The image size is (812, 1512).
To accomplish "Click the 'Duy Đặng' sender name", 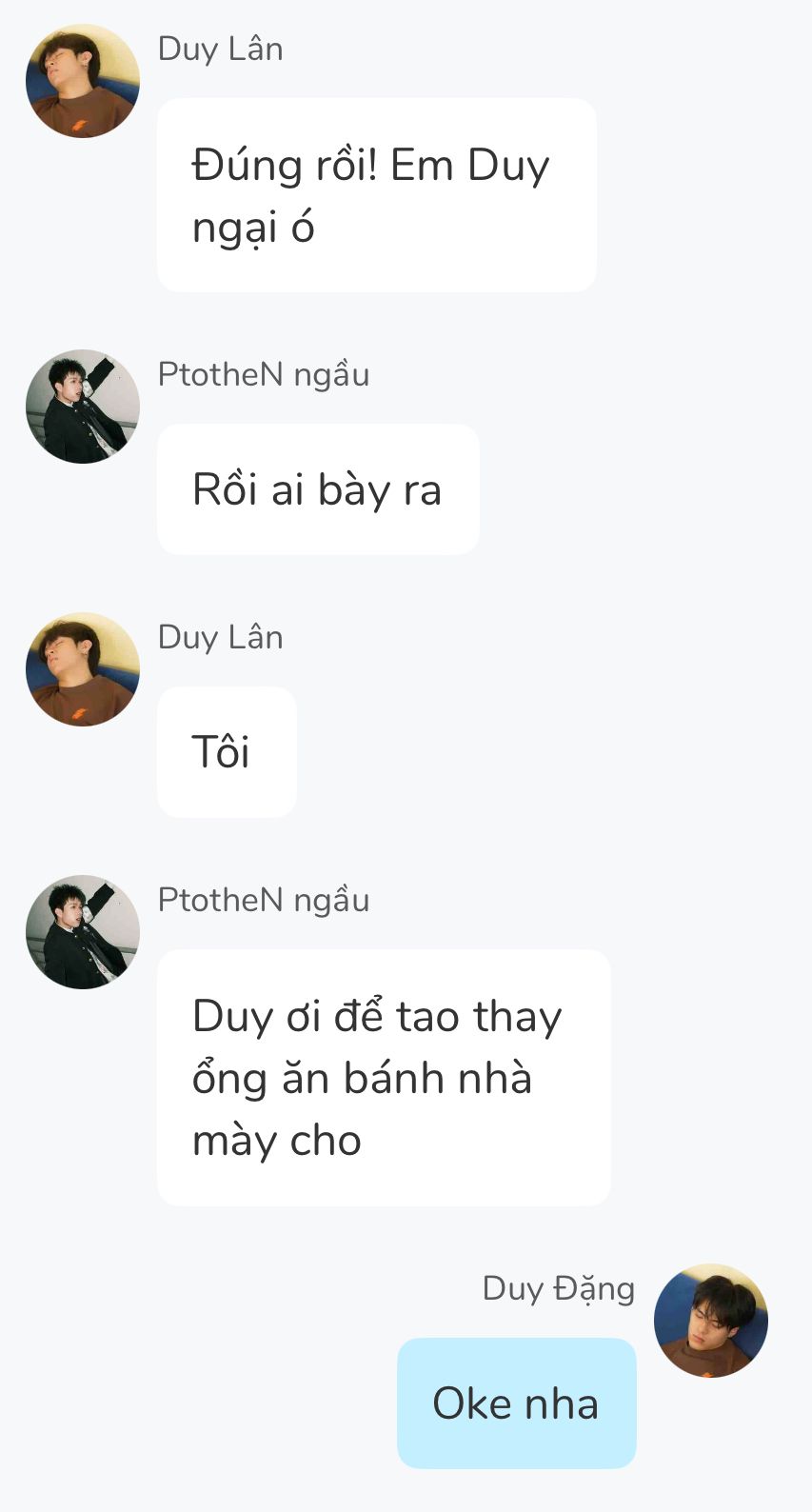I will point(559,1288).
